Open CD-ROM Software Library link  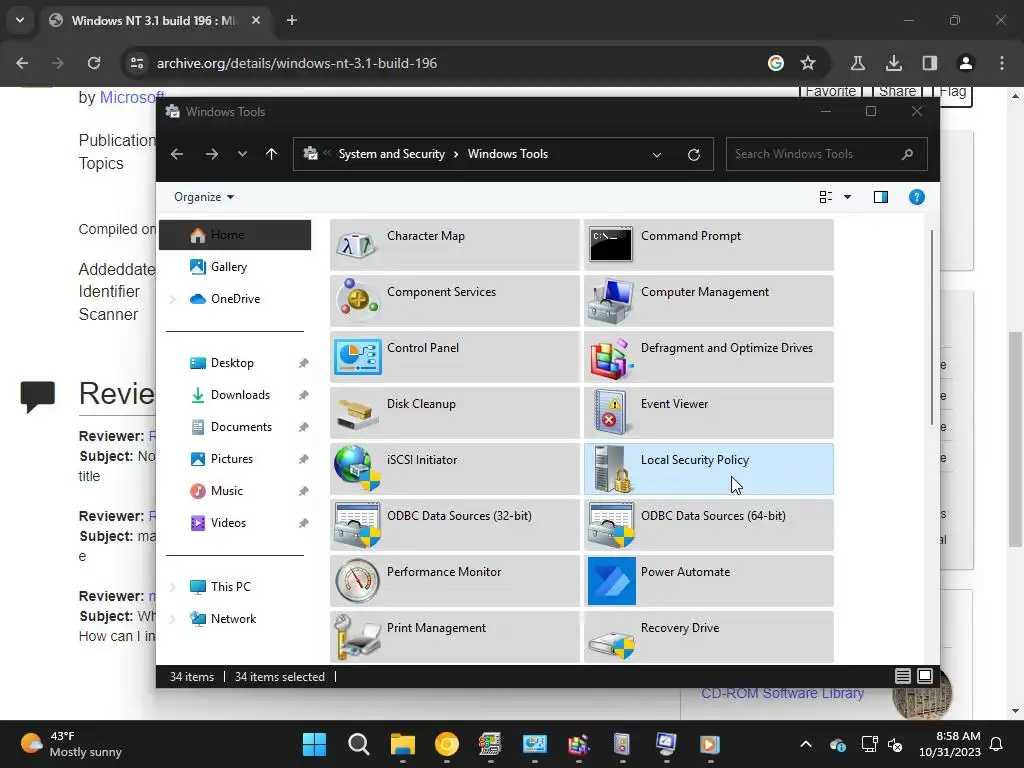coord(782,694)
